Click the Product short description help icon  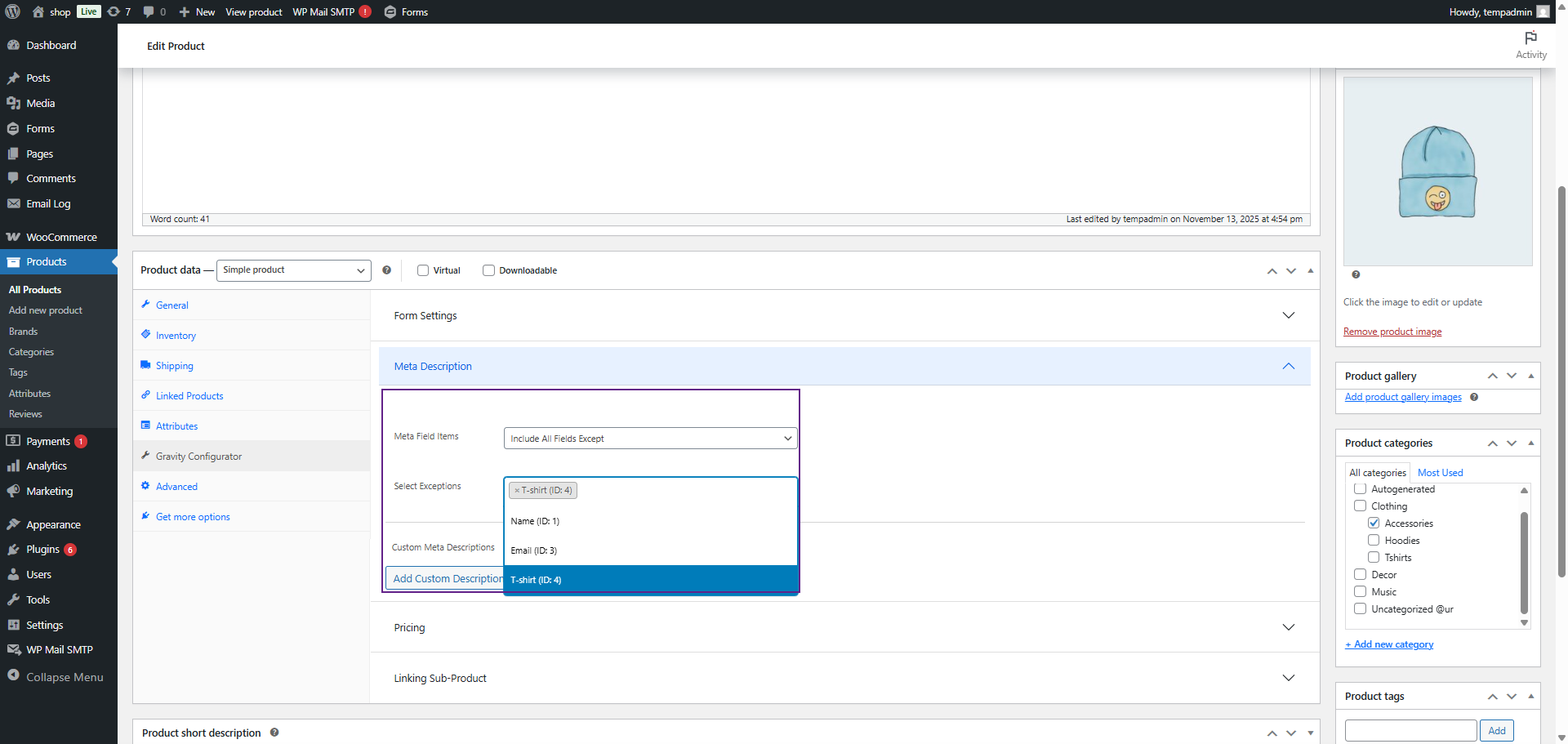click(x=274, y=733)
